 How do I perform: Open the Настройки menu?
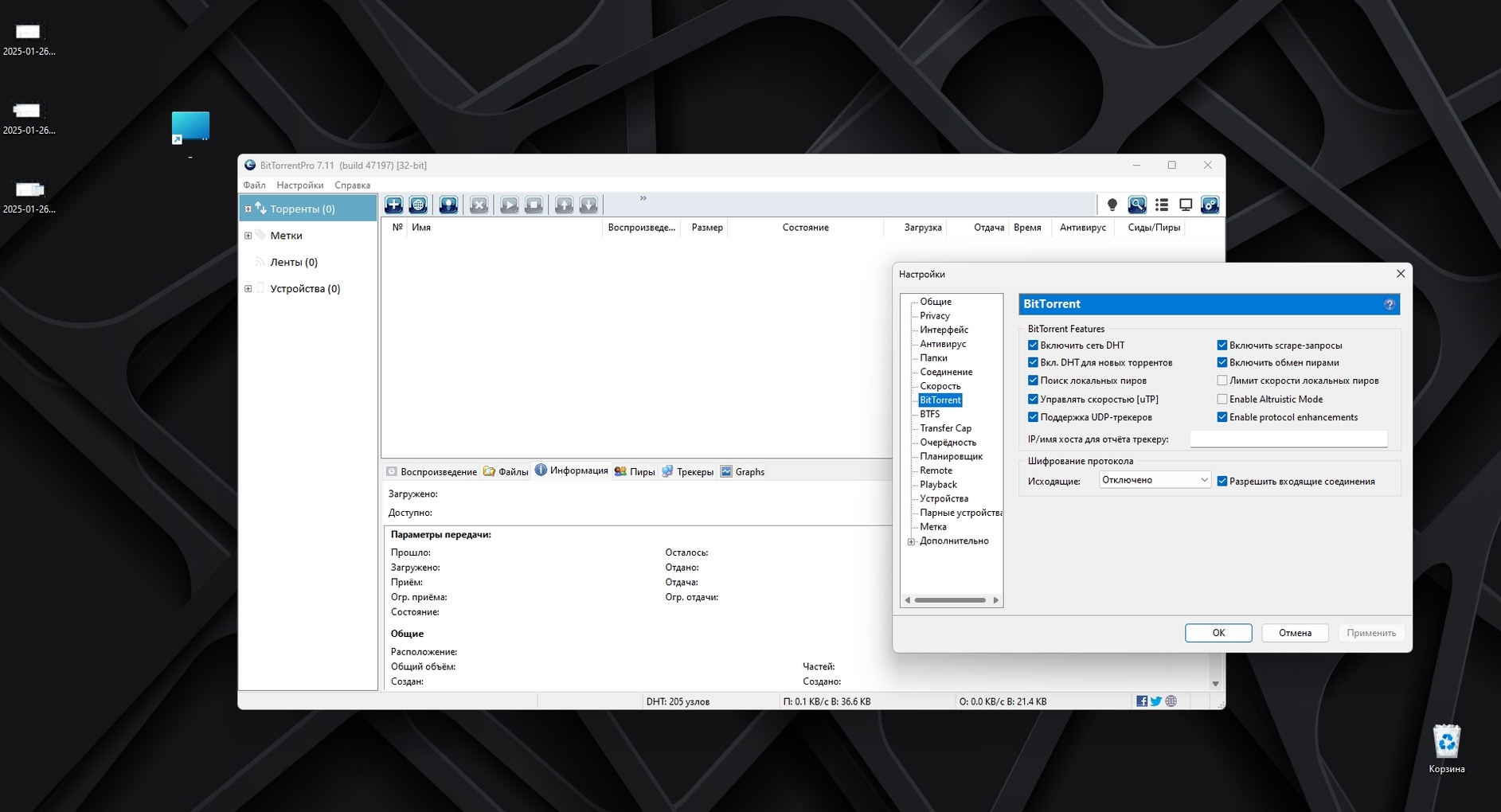300,185
